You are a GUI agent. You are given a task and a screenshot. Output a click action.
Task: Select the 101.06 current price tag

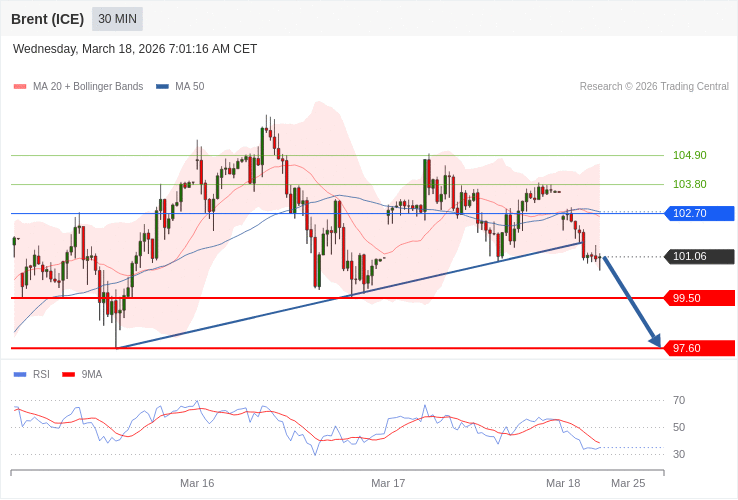(x=699, y=257)
